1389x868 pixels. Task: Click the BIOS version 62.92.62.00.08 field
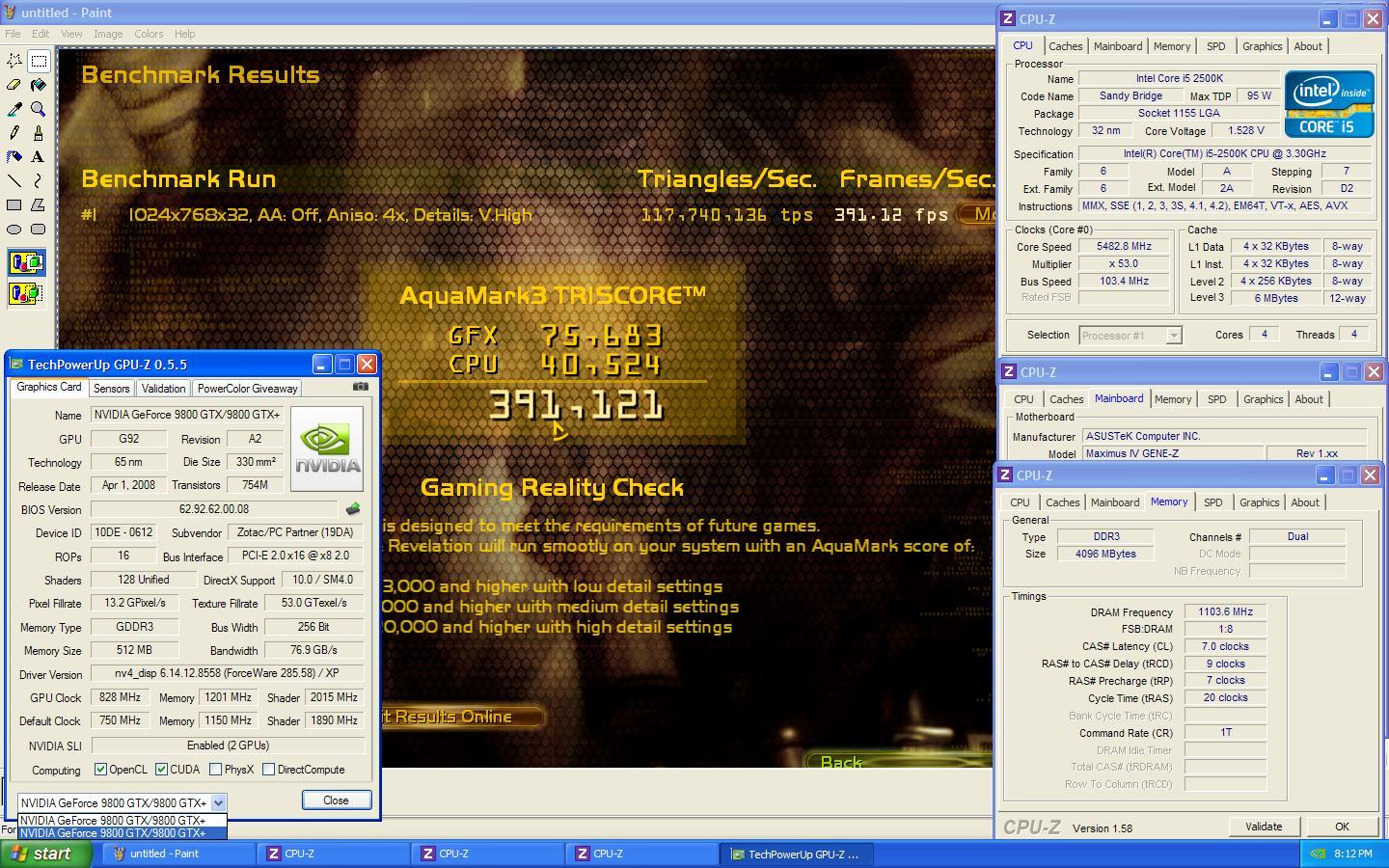pyautogui.click(x=214, y=509)
